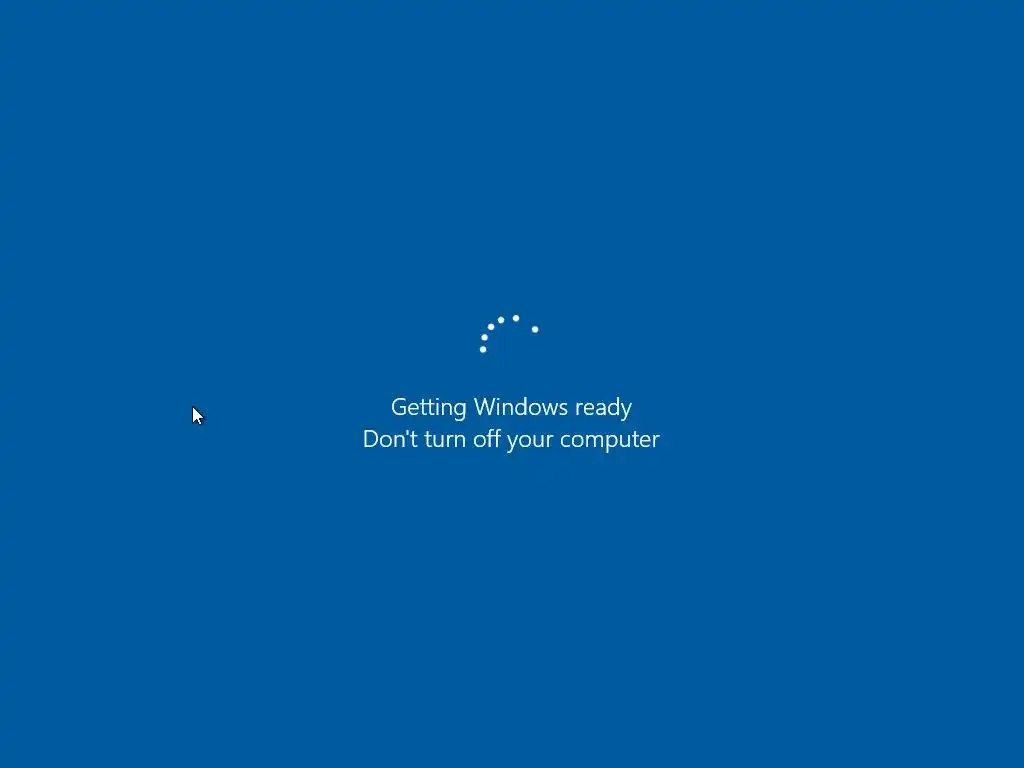1024x768 pixels.
Task: Click the third dot from the spinner's bottom
Action: pyautogui.click(x=491, y=327)
